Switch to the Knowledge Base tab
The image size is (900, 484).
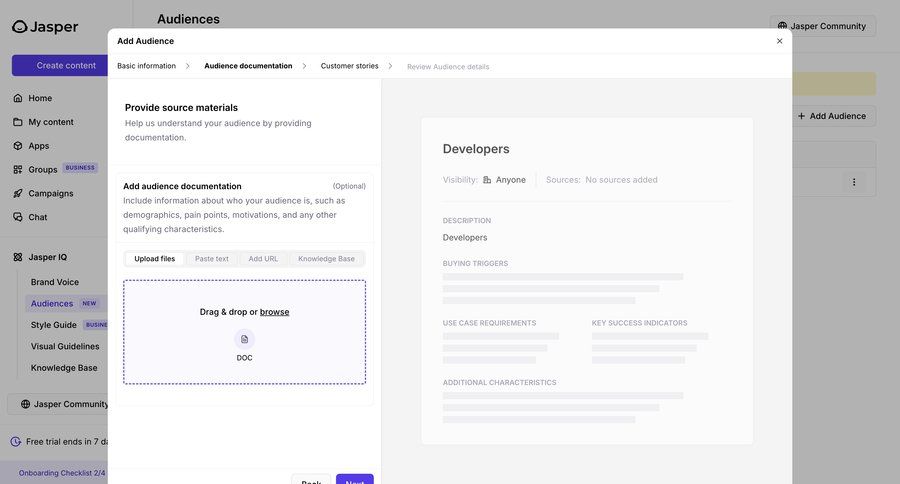pyautogui.click(x=326, y=259)
